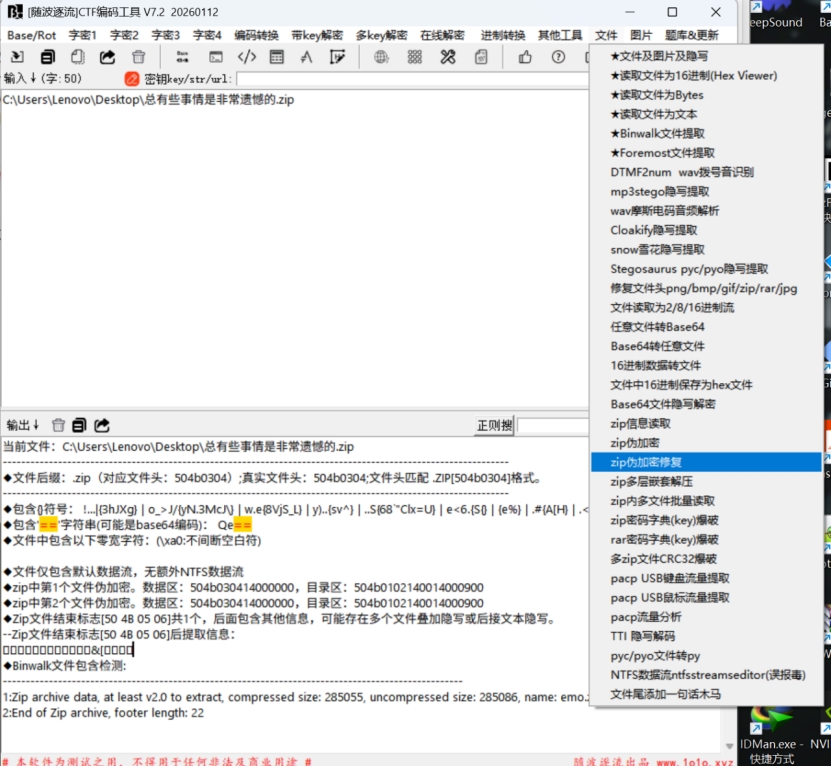Select 修复文件头png/bmp/gif/zip/rar/jpg entry

(x=706, y=288)
